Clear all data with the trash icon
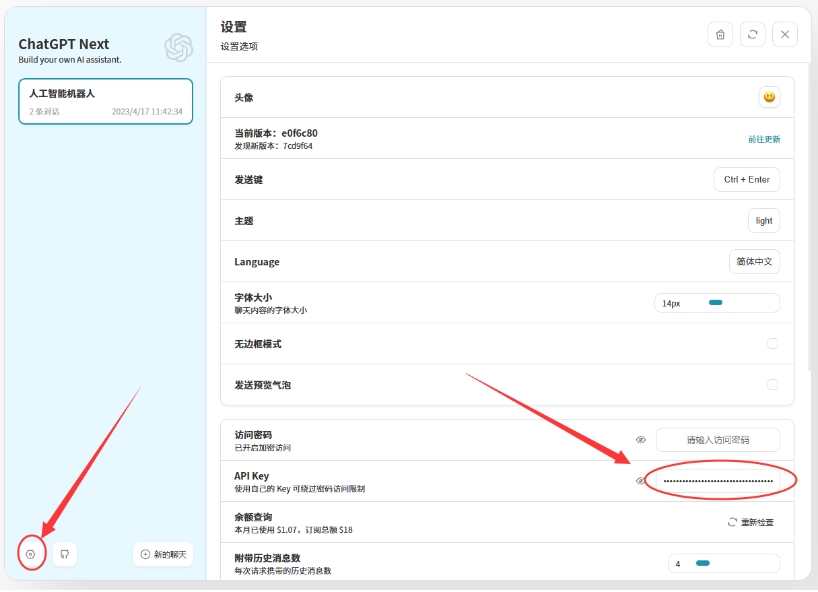The height and width of the screenshot is (592, 818). 720,34
